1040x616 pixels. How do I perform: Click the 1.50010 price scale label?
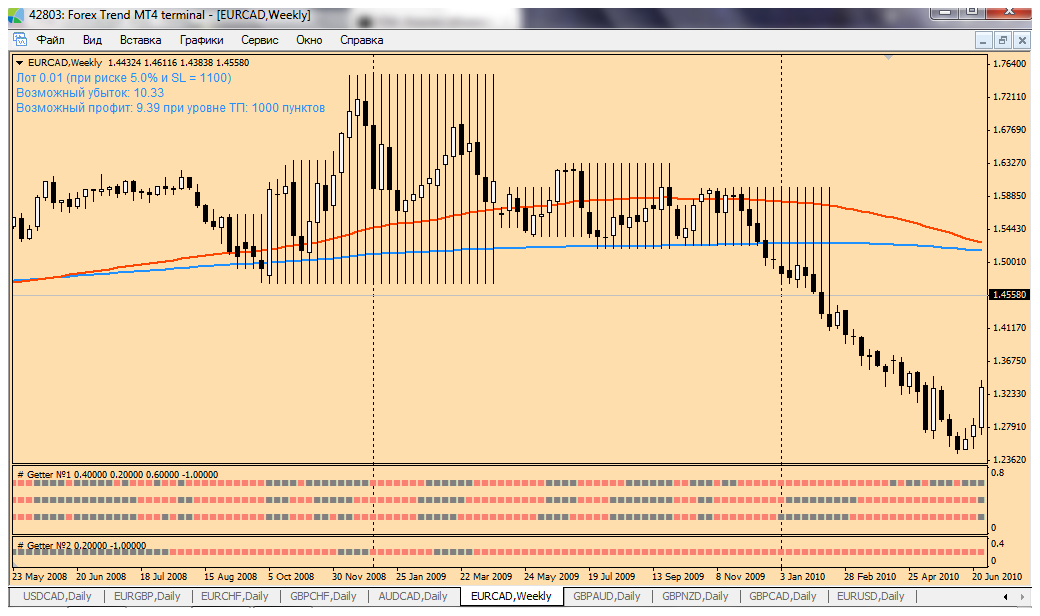click(1009, 262)
